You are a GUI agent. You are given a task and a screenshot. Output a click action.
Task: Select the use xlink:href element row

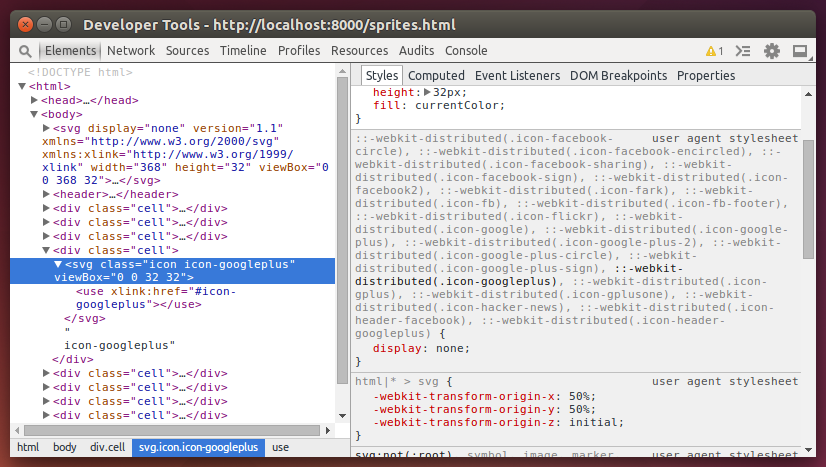155,297
